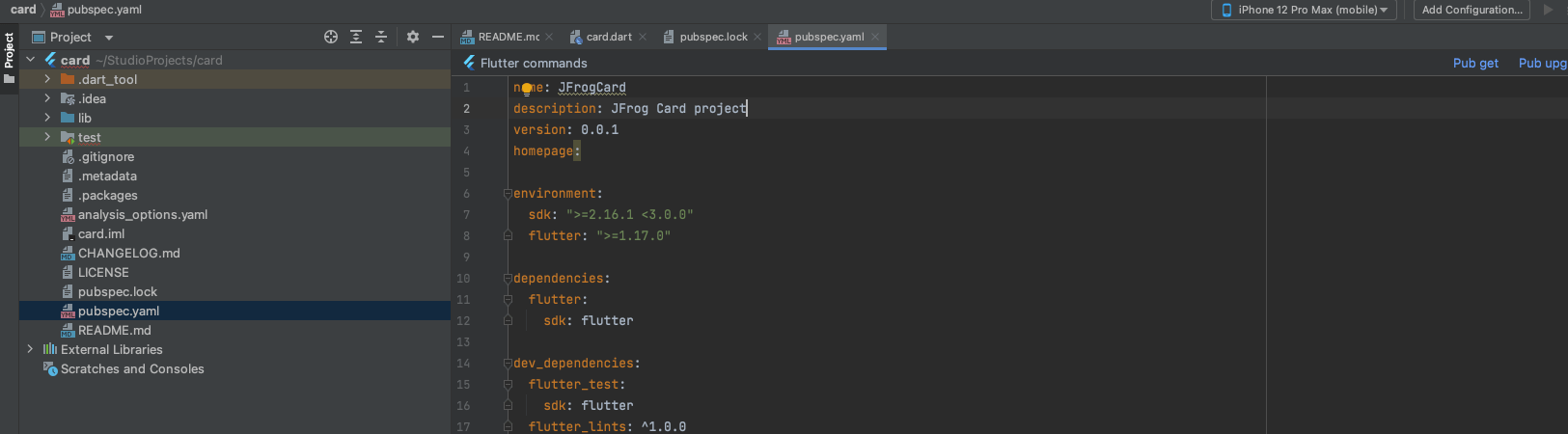Expand External Libraries node

point(30,349)
